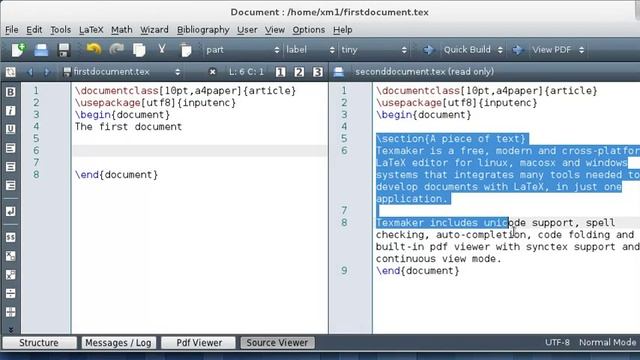
Task: Open the LaTeX menu
Action: pyautogui.click(x=91, y=30)
